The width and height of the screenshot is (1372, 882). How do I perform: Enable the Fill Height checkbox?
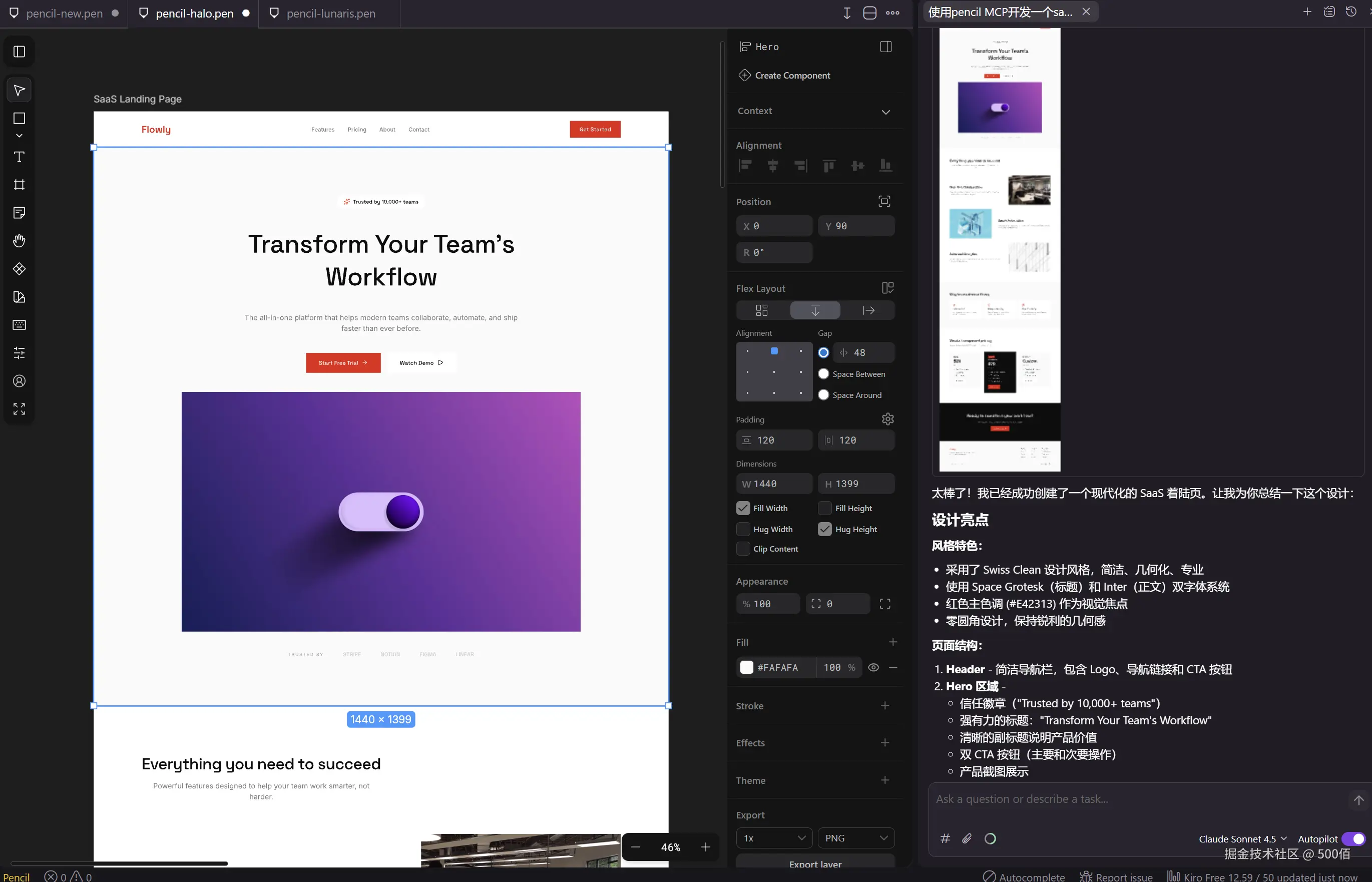pos(824,508)
